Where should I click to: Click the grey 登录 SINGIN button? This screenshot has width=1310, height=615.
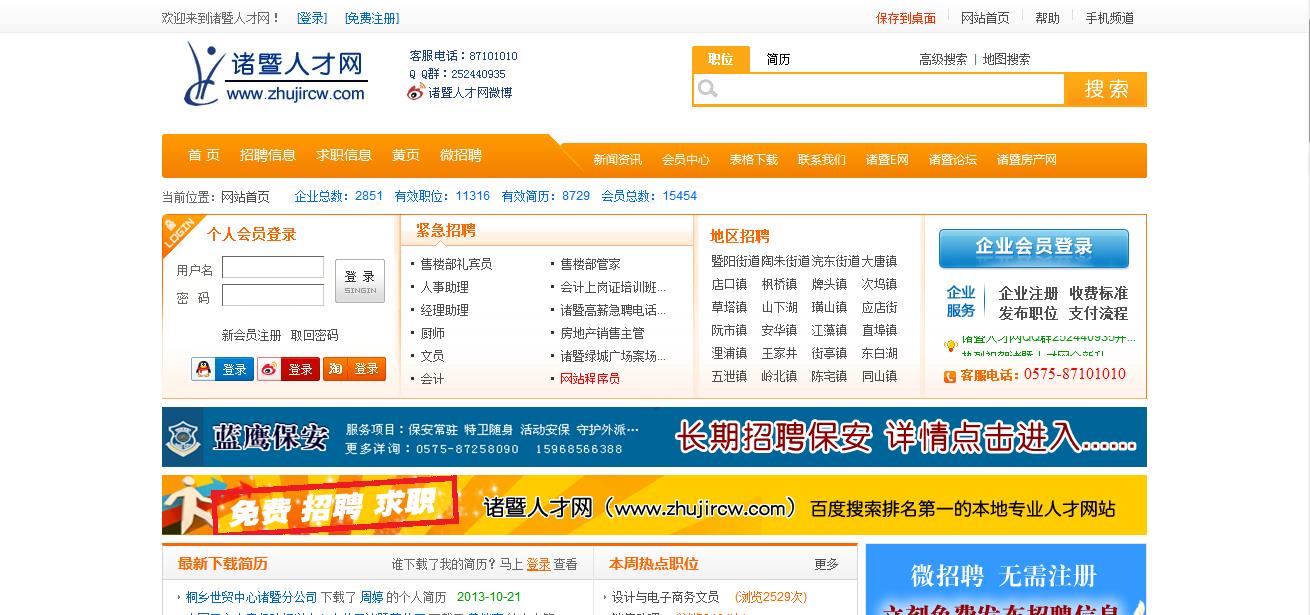coord(360,281)
